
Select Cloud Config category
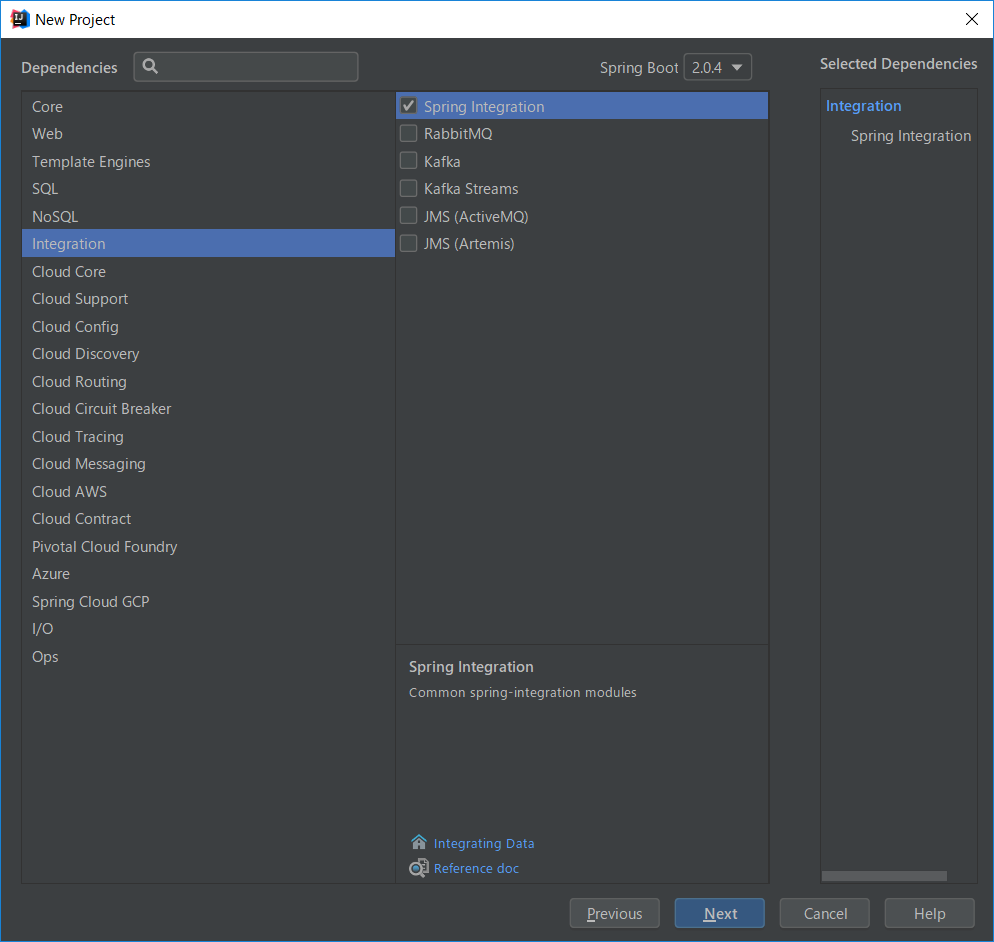209,326
